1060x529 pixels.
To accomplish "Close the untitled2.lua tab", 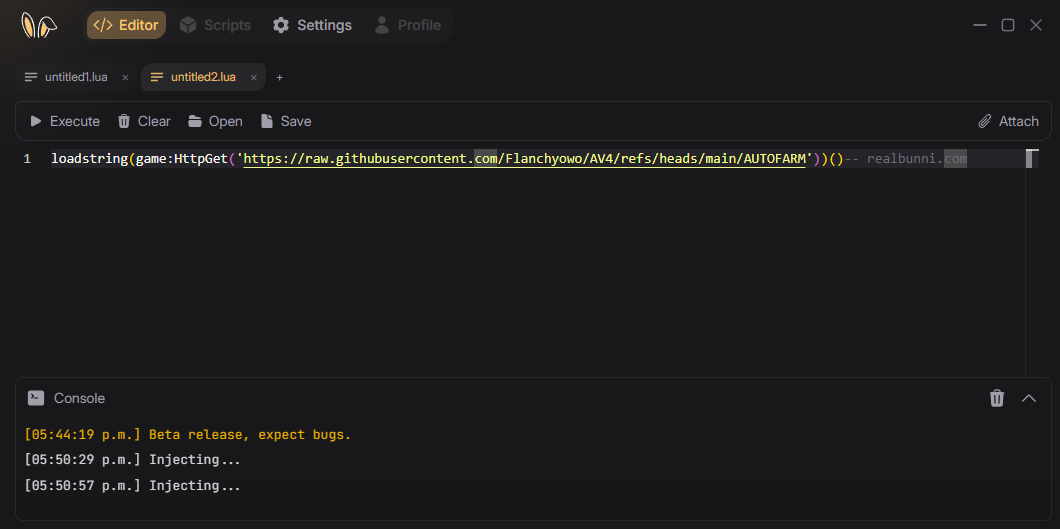I will [x=254, y=77].
